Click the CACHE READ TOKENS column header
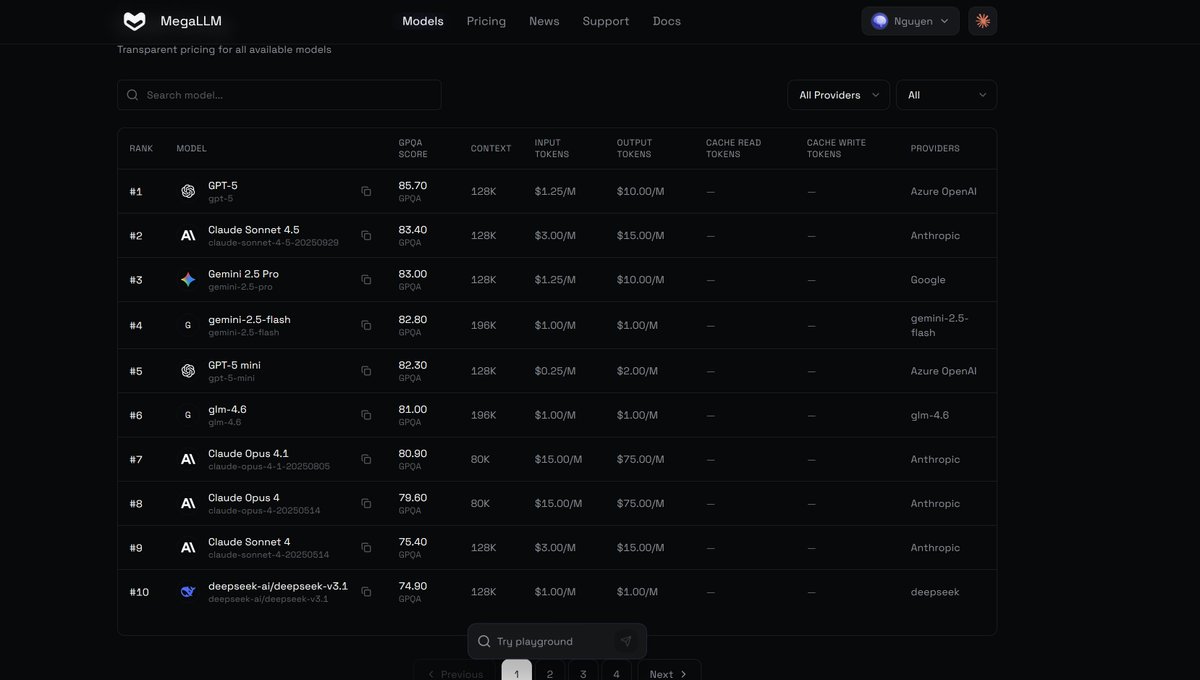 tap(734, 148)
